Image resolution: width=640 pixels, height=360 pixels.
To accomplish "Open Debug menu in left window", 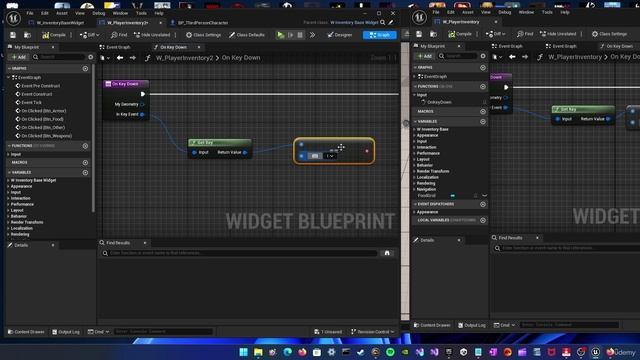I will pos(98,13).
